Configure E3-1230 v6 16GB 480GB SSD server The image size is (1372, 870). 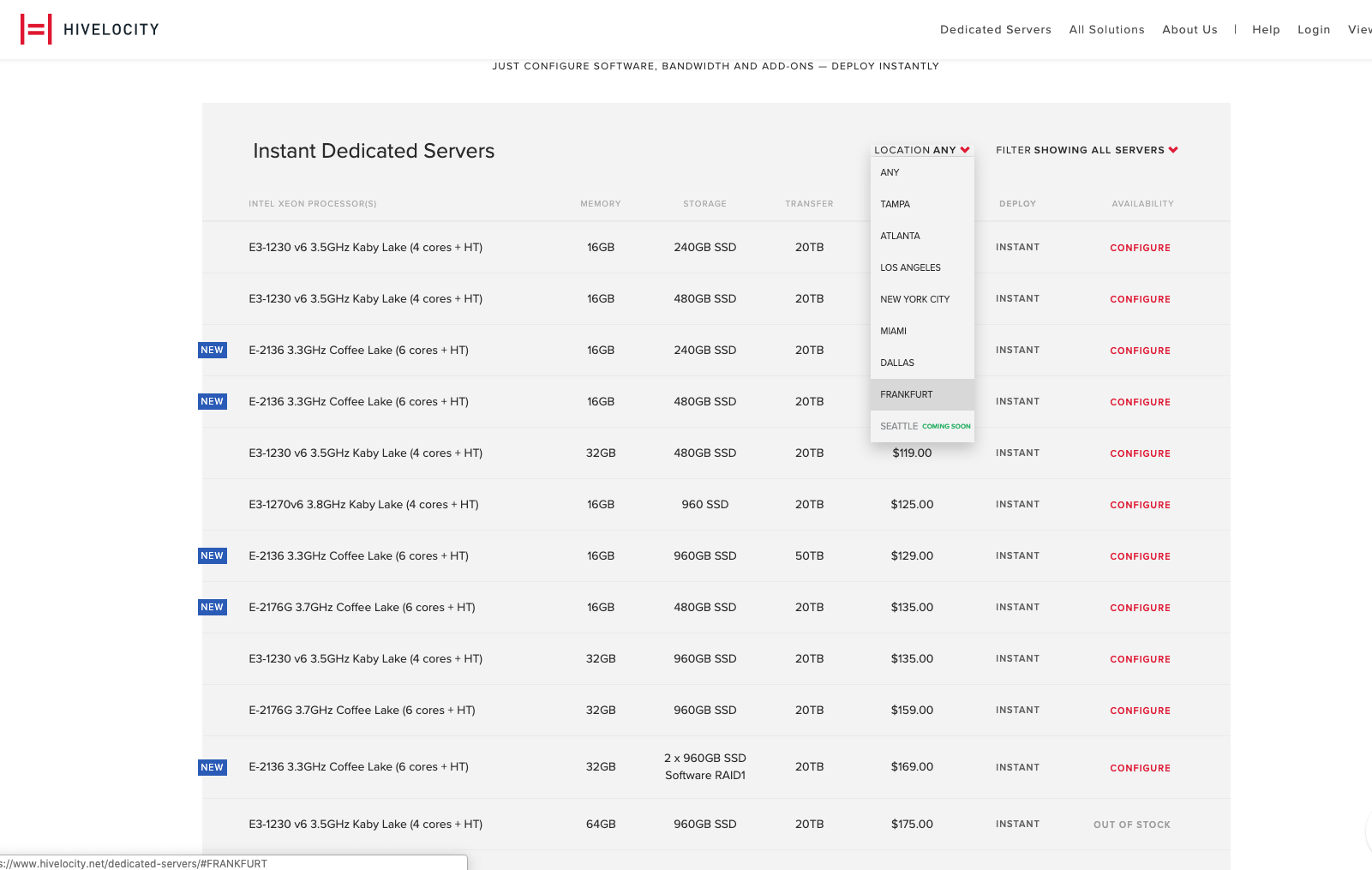[x=1140, y=299]
